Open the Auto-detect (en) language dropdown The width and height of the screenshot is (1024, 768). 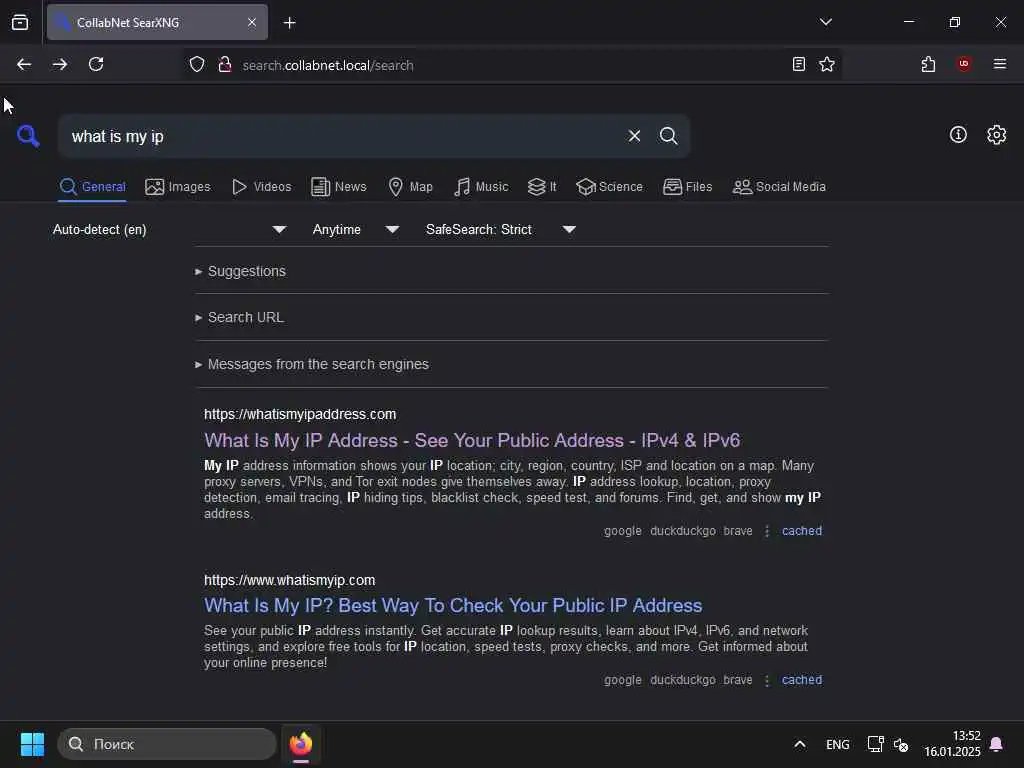click(x=170, y=229)
